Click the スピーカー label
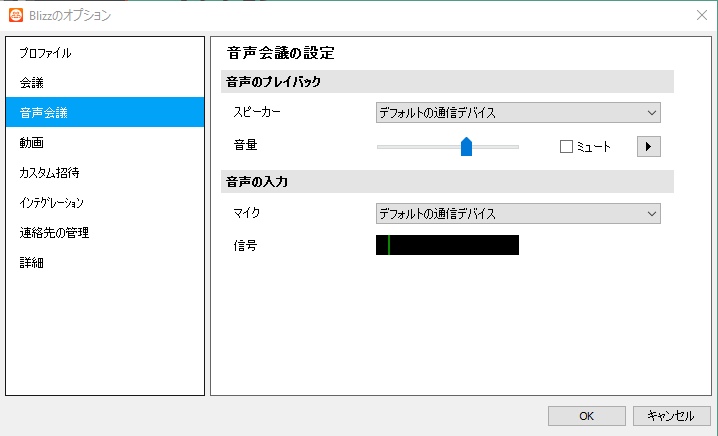This screenshot has width=718, height=436. coord(257,112)
